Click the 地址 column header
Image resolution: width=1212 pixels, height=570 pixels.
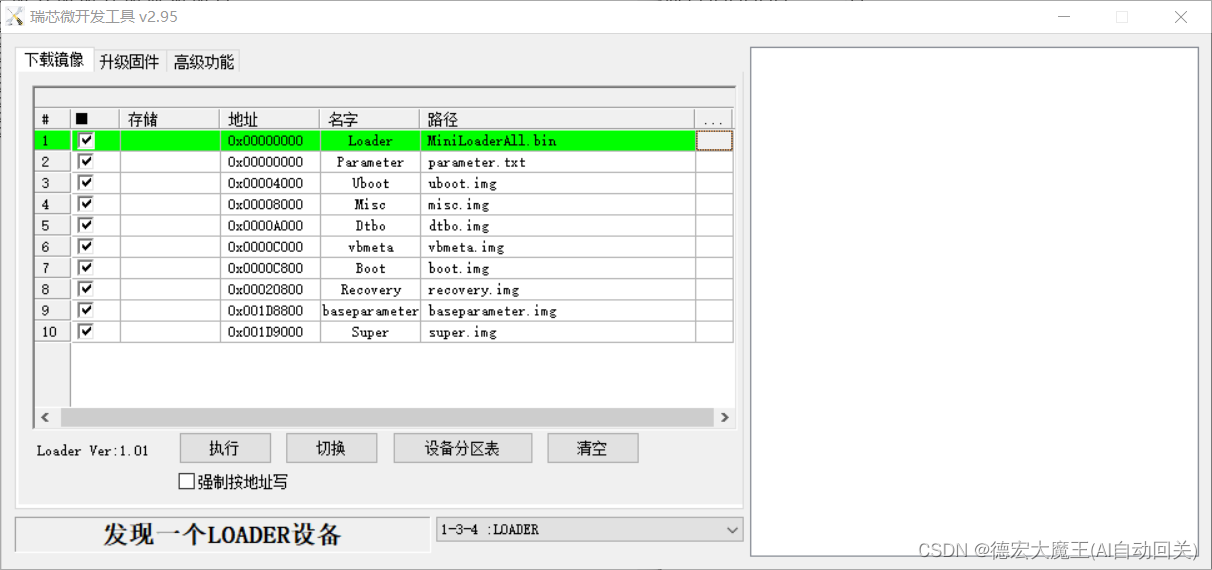click(x=270, y=119)
